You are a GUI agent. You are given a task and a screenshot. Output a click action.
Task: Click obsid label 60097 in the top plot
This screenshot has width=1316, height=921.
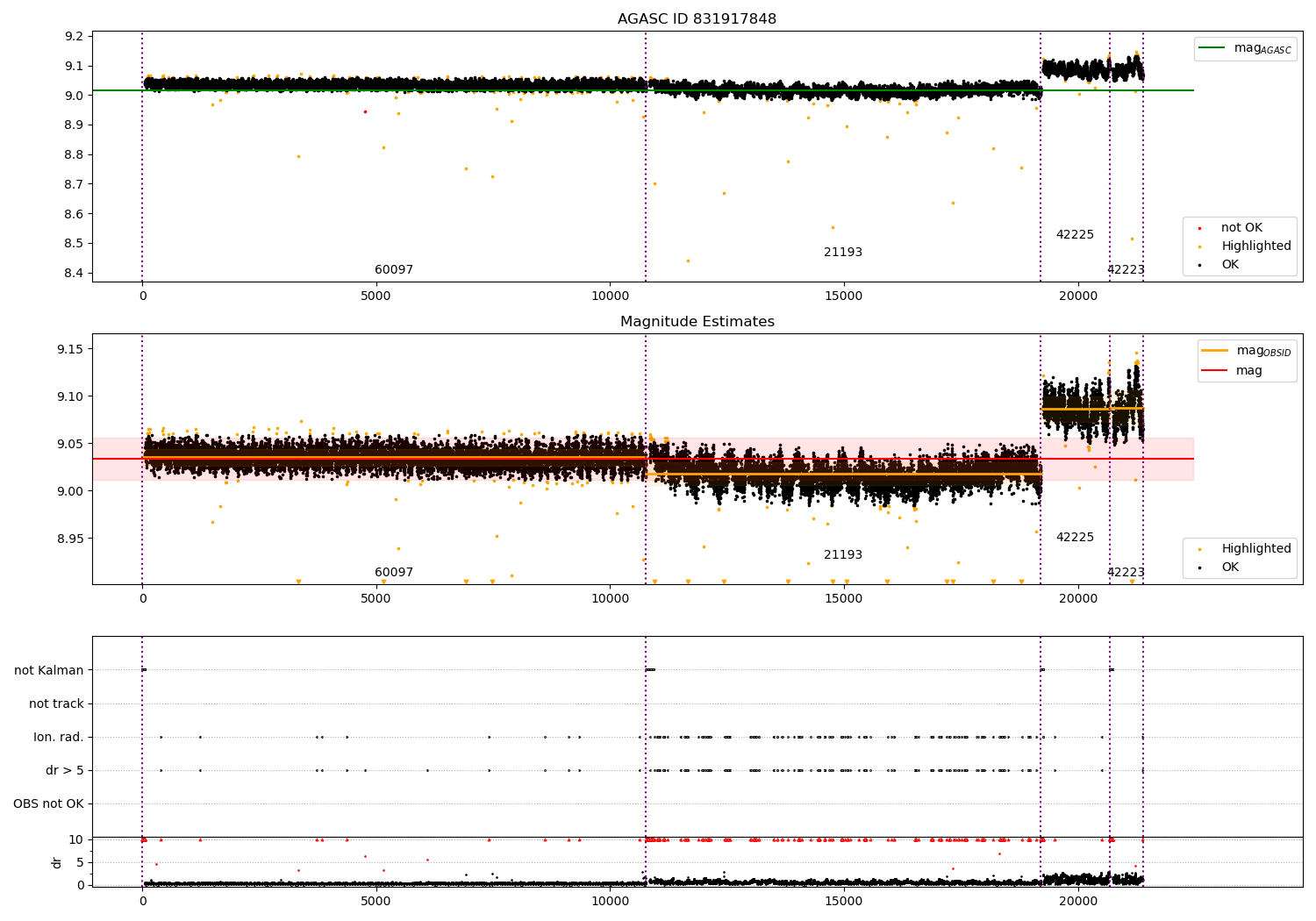[x=394, y=270]
